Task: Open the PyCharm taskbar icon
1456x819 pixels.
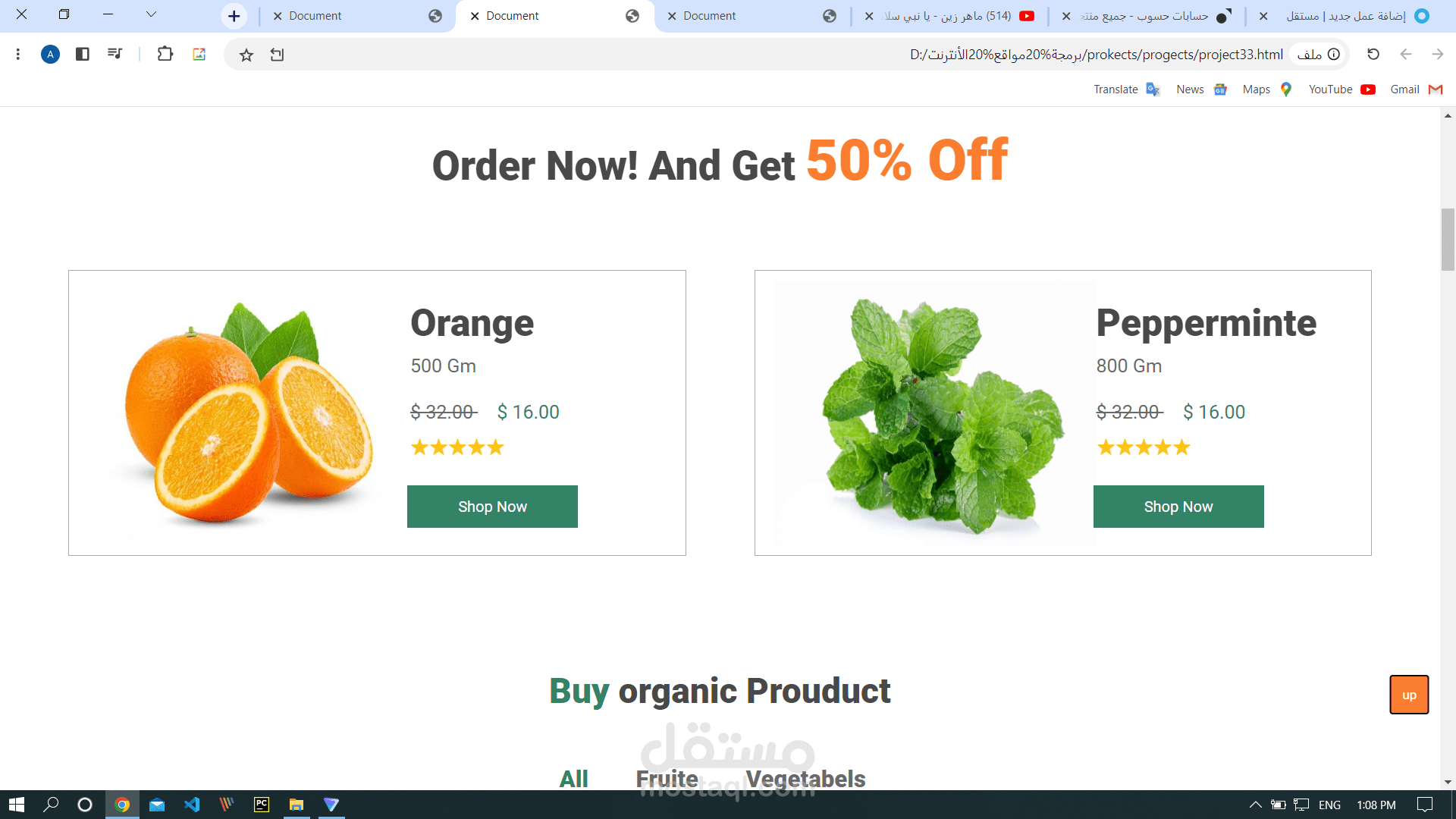Action: click(x=262, y=805)
